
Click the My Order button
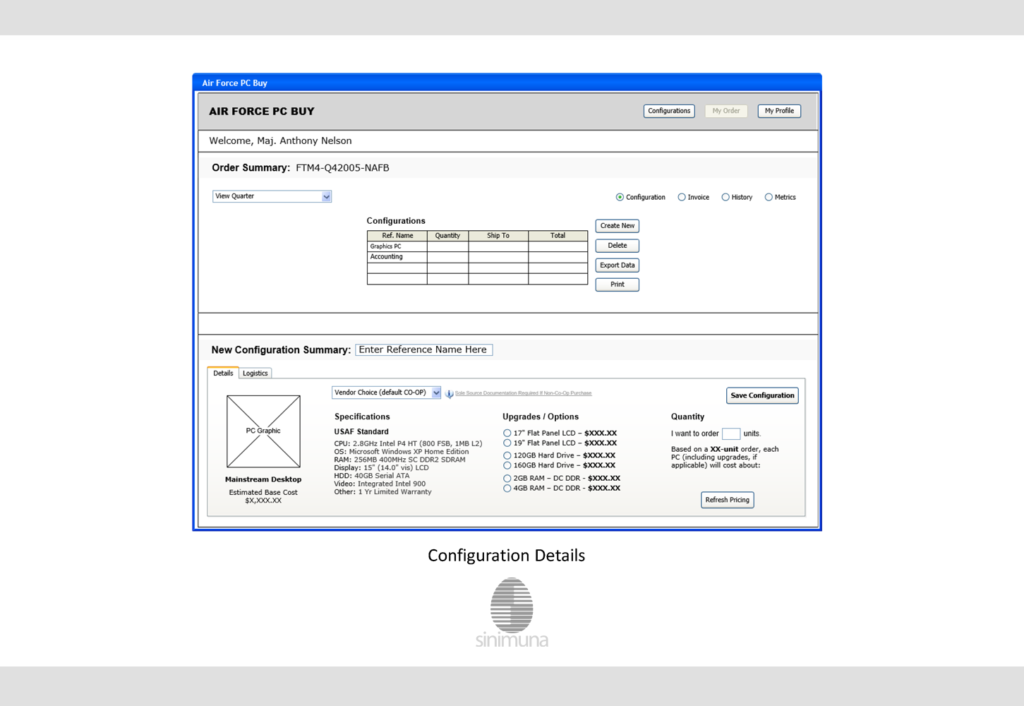(726, 111)
